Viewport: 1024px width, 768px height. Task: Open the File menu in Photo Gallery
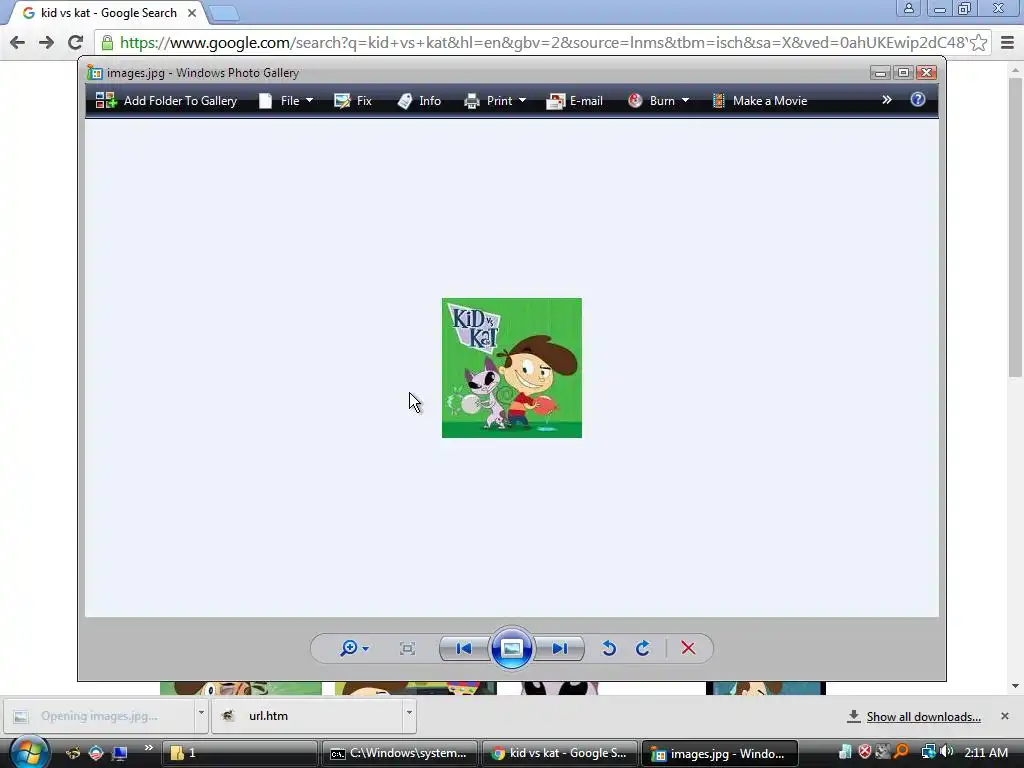click(x=286, y=101)
